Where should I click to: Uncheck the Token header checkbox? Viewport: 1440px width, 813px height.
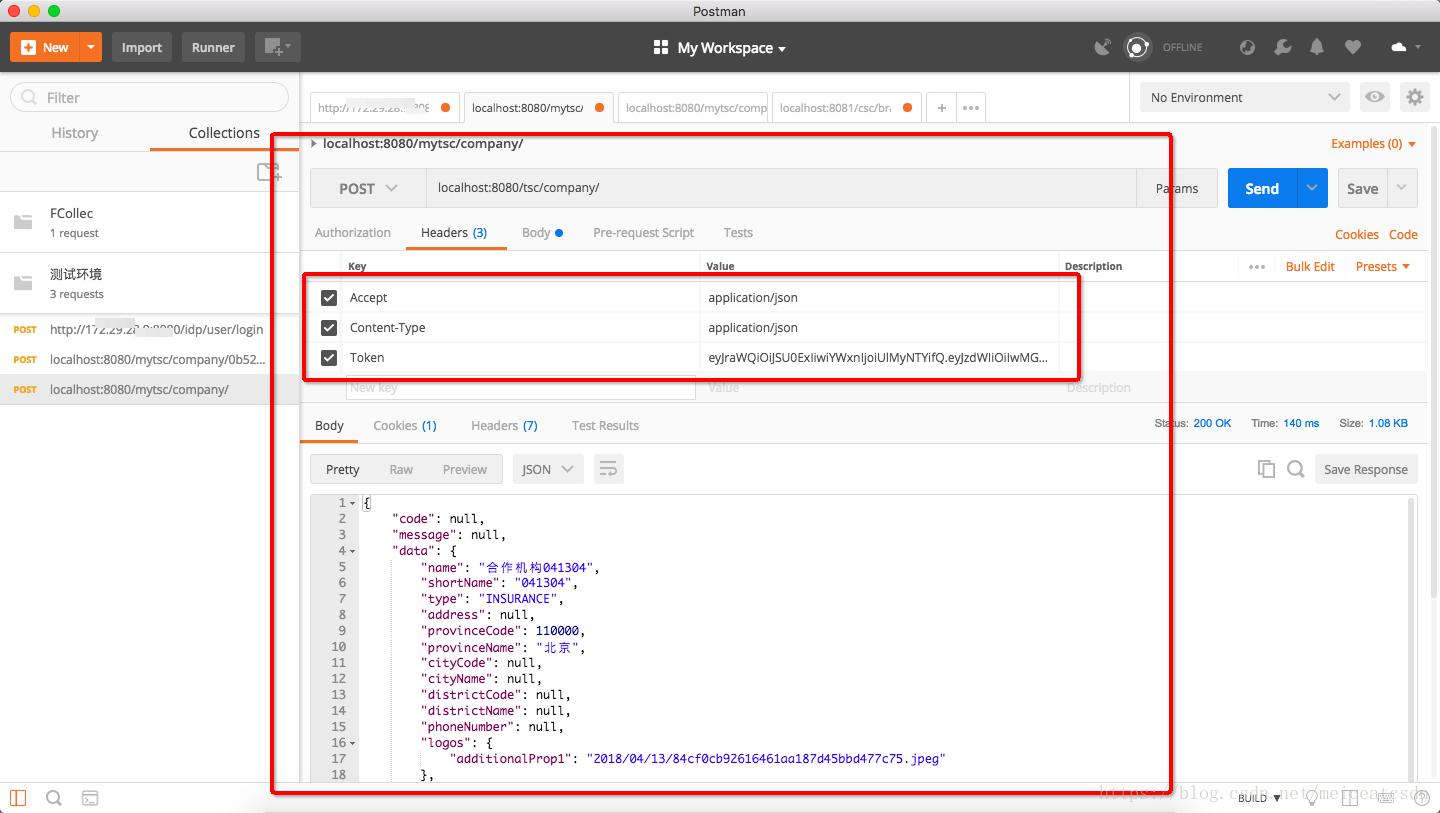tap(329, 358)
